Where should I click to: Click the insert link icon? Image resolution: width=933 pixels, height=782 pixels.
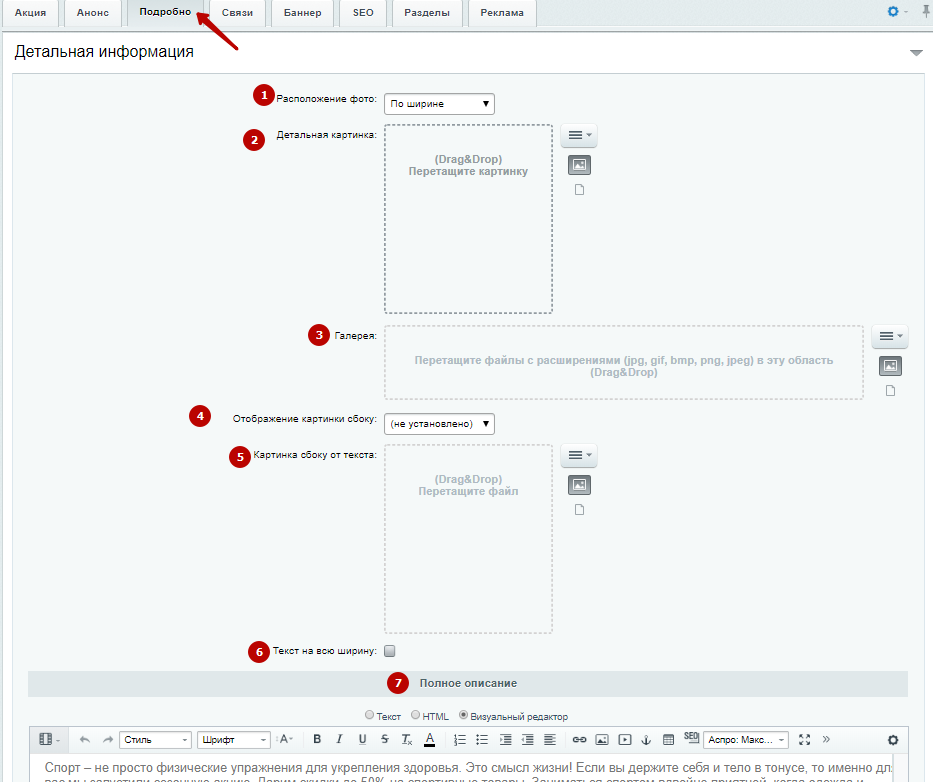point(579,740)
